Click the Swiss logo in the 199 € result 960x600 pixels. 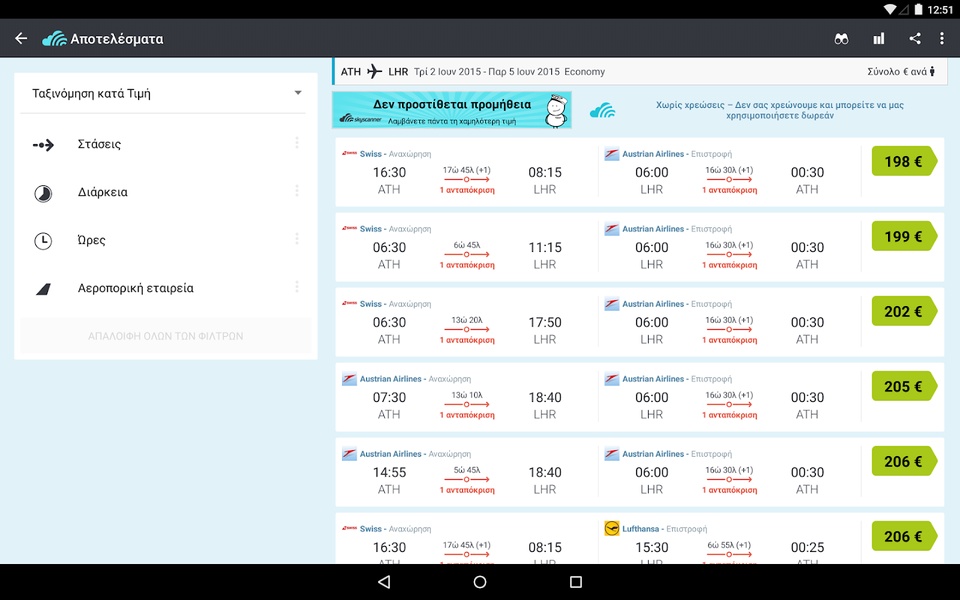click(x=350, y=228)
